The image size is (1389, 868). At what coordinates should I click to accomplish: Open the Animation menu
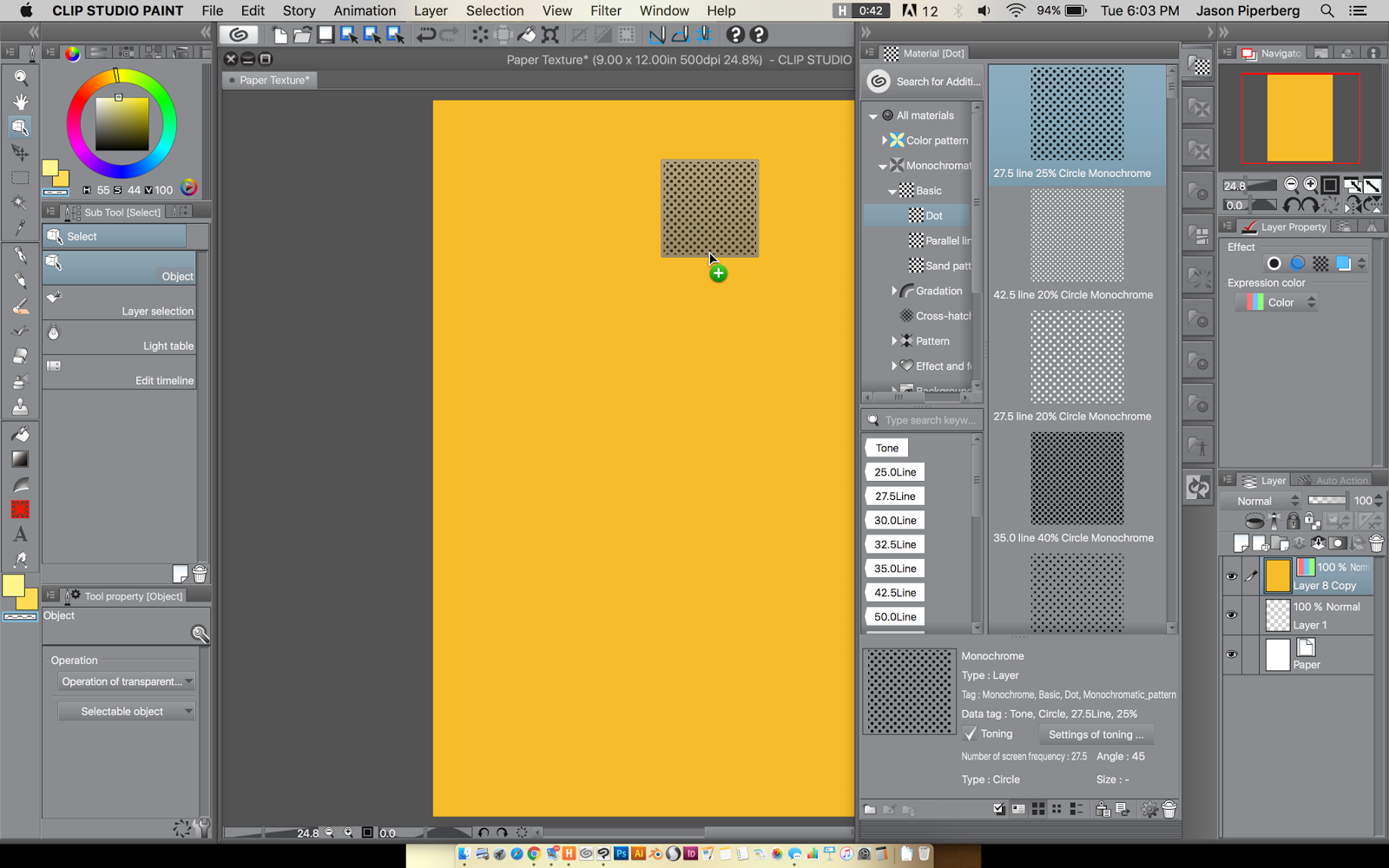(365, 10)
